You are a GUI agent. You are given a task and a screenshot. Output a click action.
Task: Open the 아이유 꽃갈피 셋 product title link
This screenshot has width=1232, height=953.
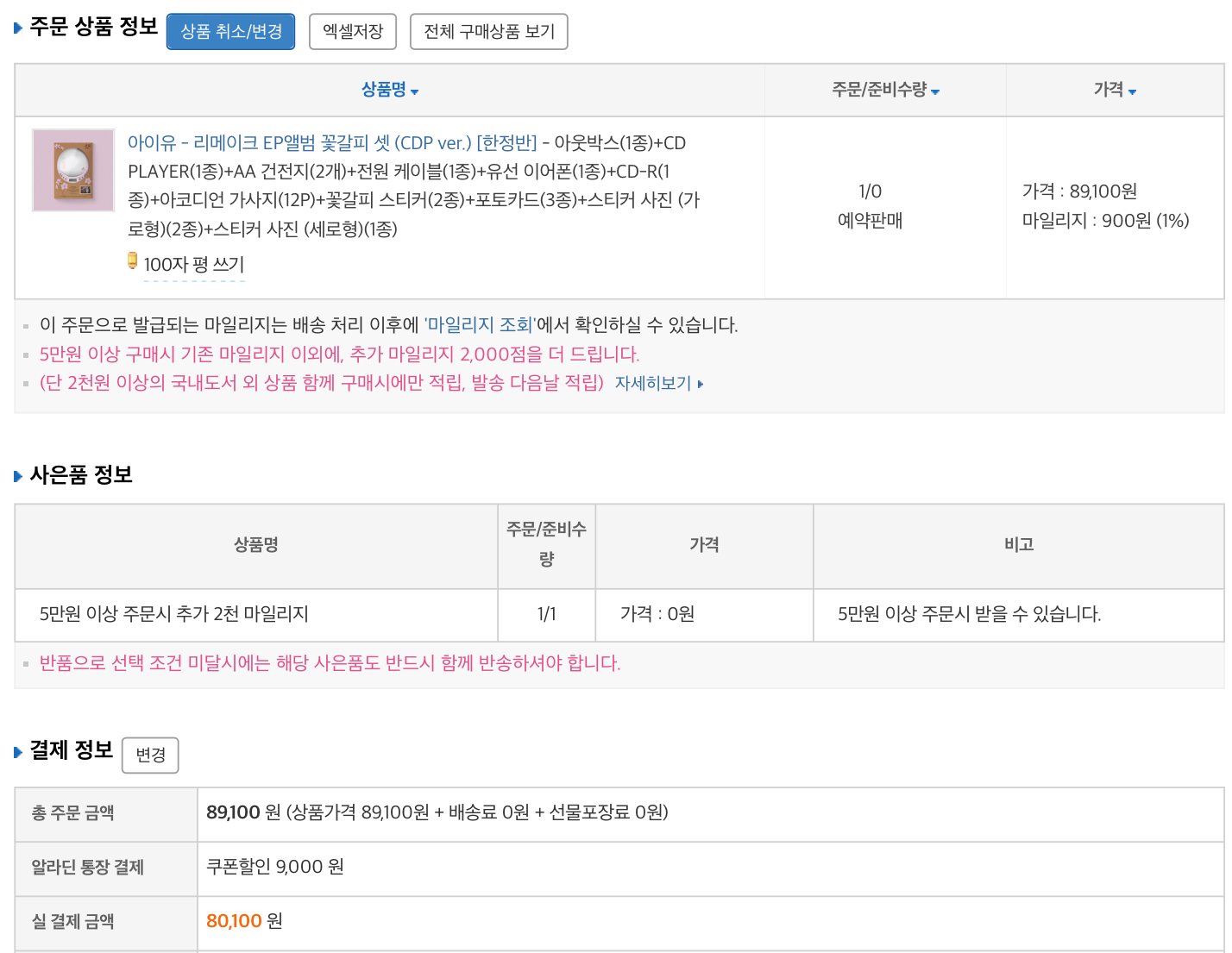(332, 143)
